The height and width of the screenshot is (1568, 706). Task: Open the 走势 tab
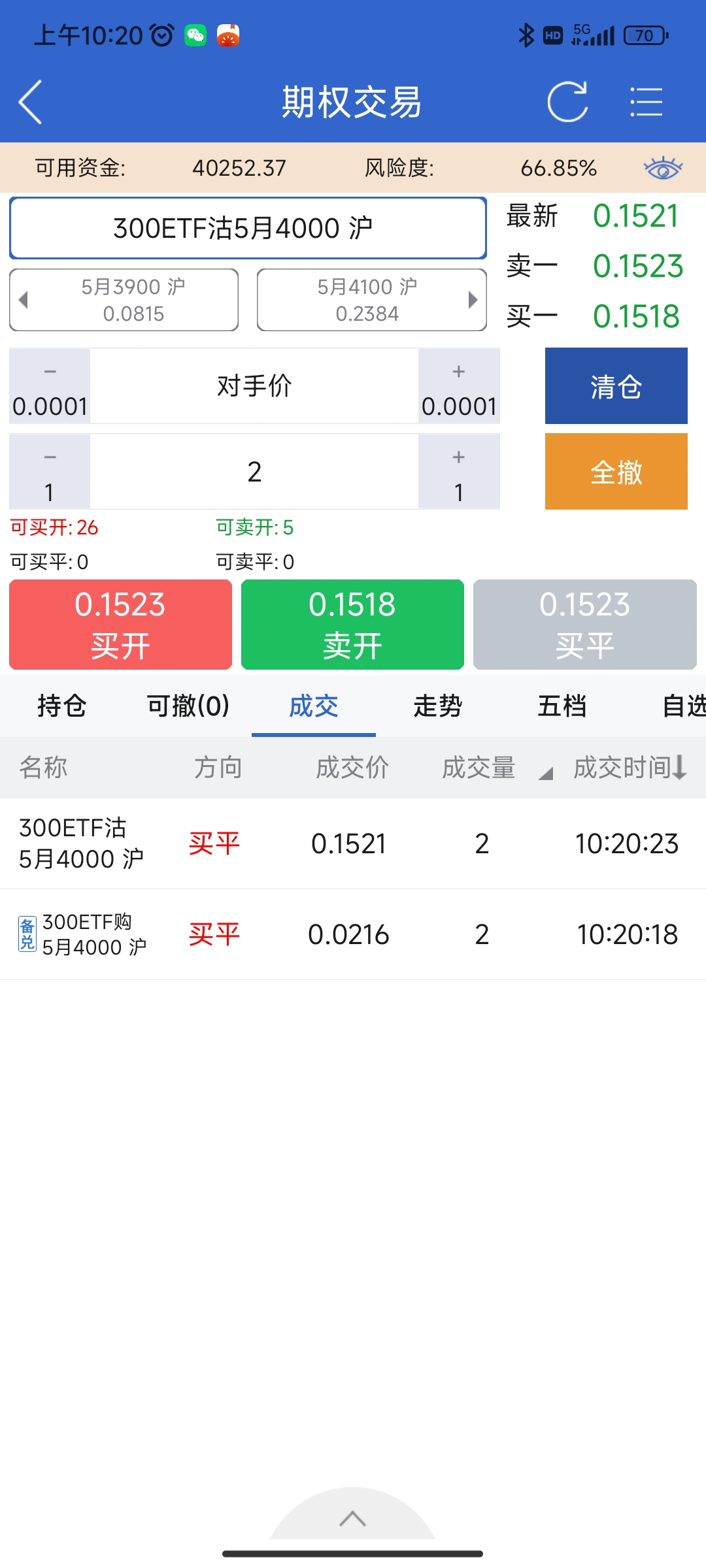tap(437, 706)
